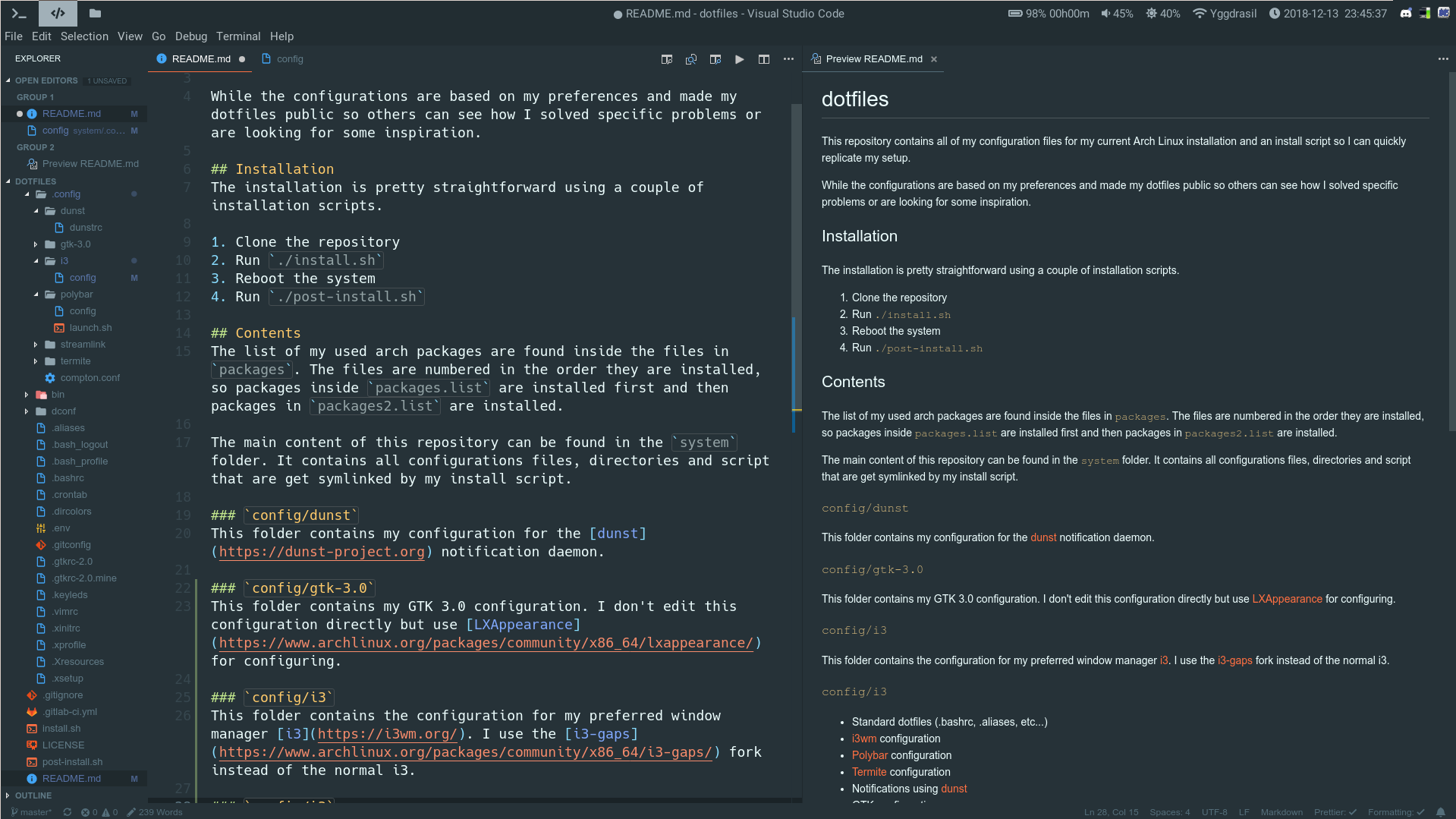Expand the termite folder
Image resolution: width=1456 pixels, height=819 pixels.
pyautogui.click(x=74, y=361)
